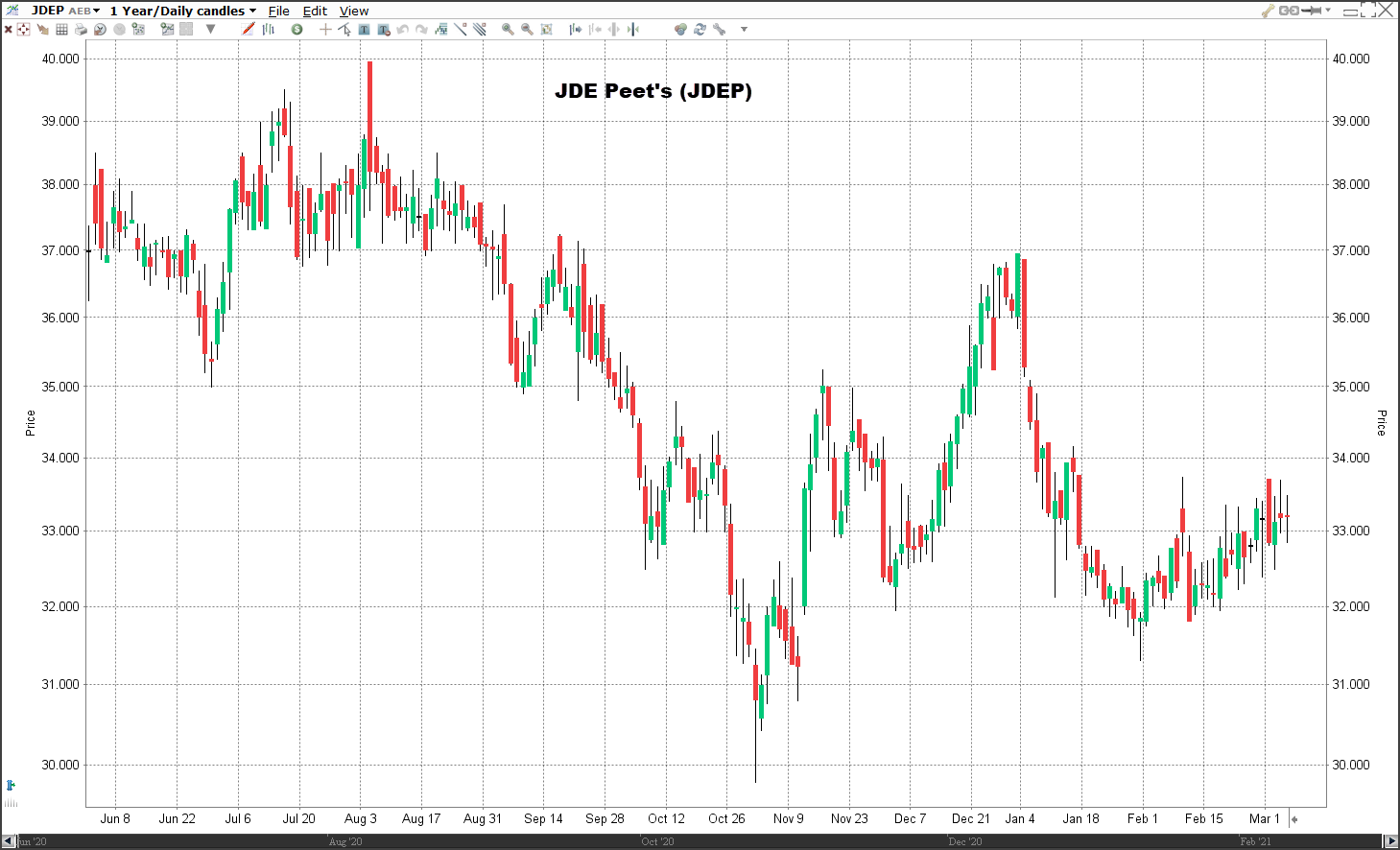1400x850 pixels.
Task: Click the green refresh arrows icon
Action: pos(700,29)
